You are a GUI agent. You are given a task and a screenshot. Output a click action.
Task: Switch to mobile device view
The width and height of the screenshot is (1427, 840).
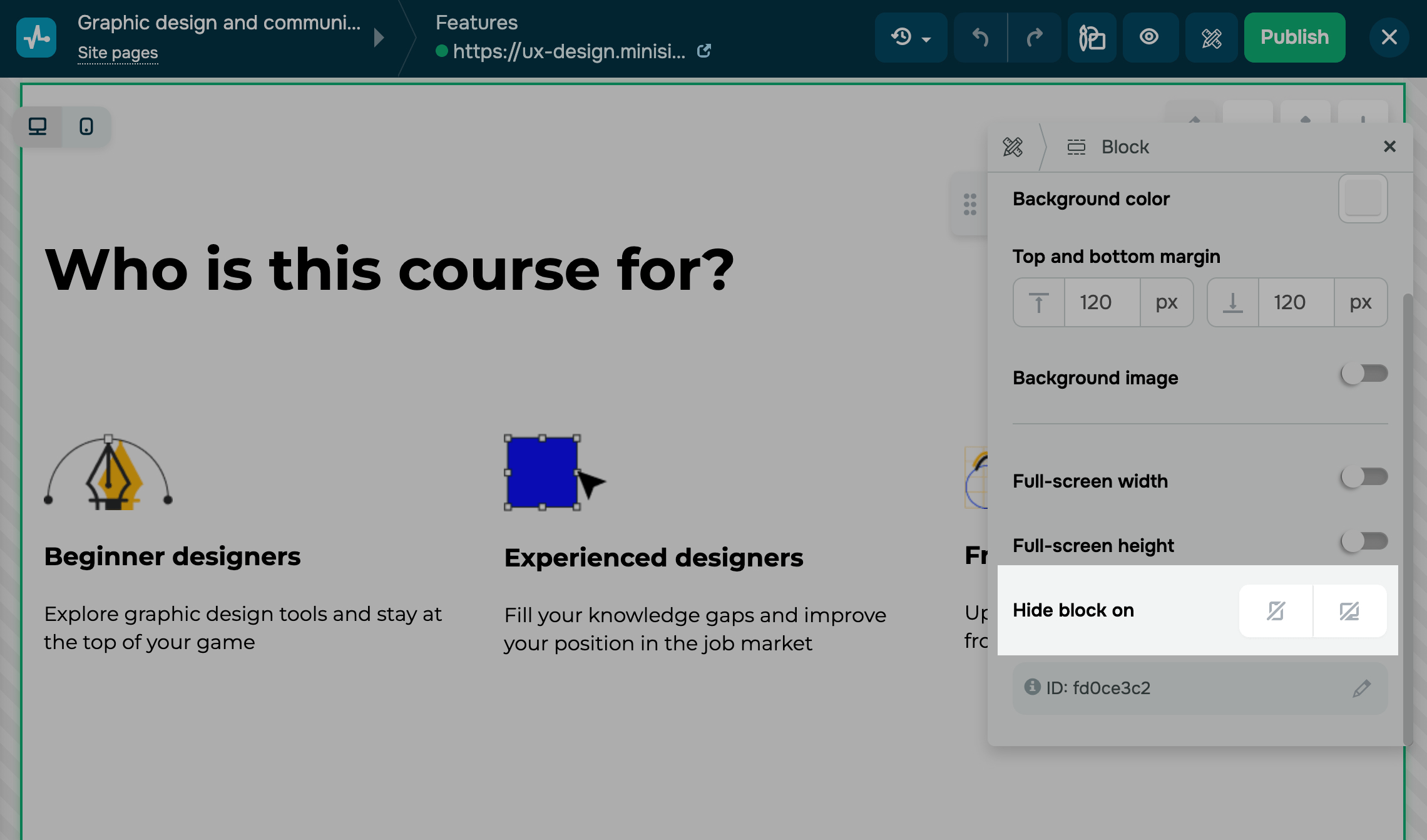tap(86, 127)
